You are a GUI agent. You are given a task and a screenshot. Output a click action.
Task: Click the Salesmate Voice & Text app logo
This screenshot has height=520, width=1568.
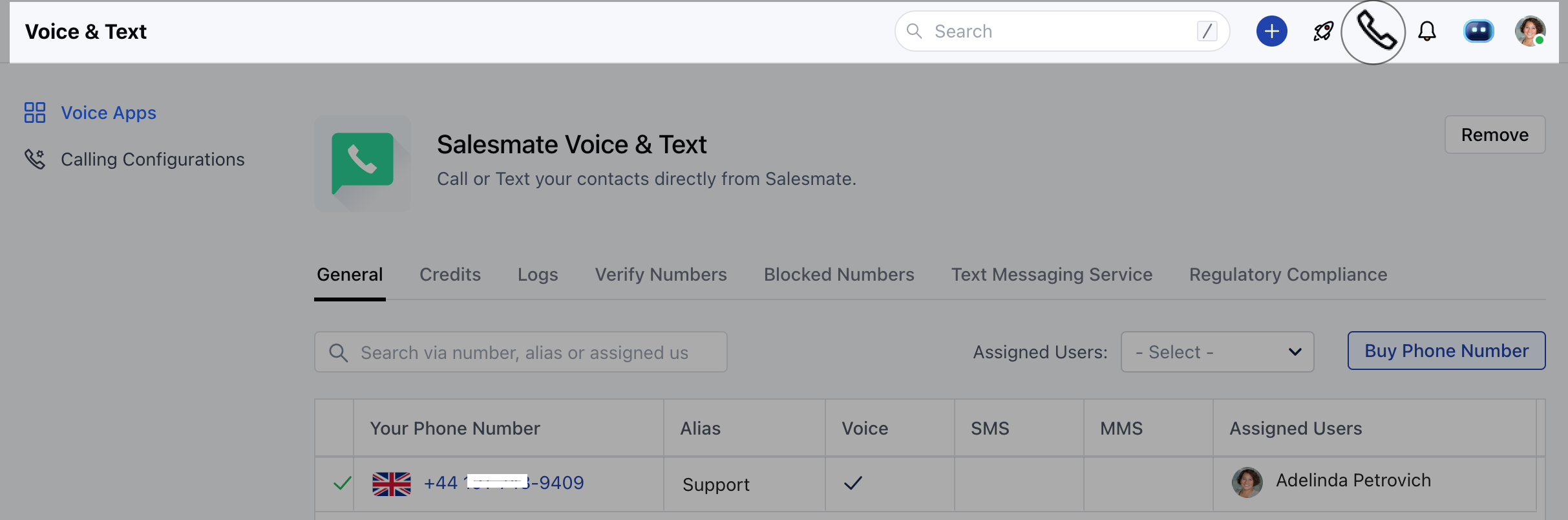click(363, 164)
